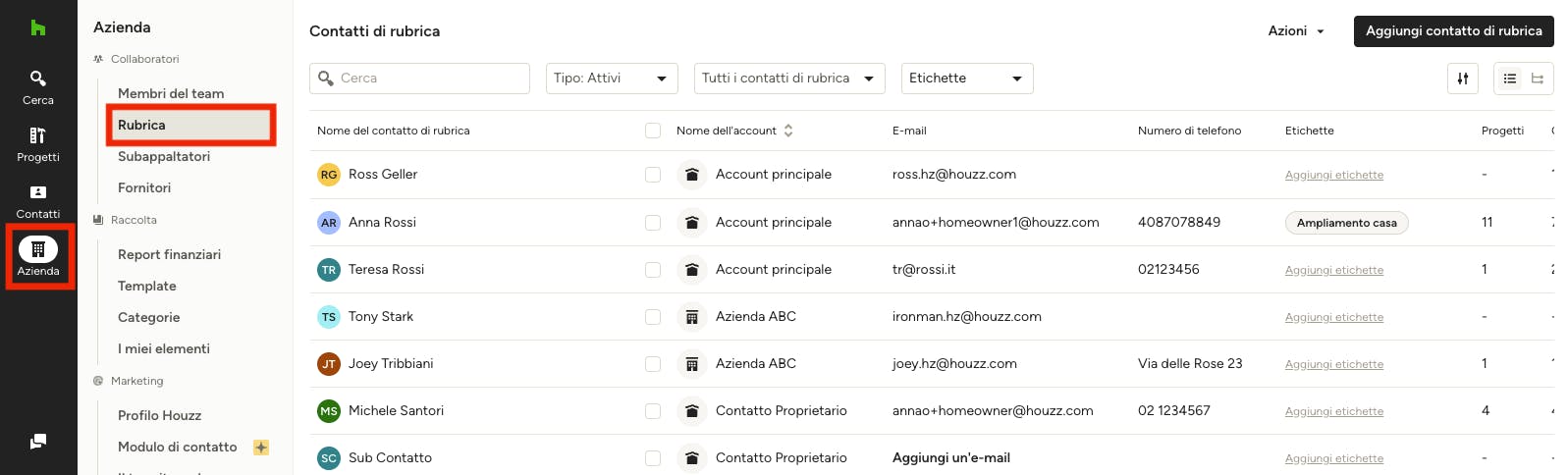Click the RG avatar for Ross Geller
1568x475 pixels.
click(x=329, y=175)
